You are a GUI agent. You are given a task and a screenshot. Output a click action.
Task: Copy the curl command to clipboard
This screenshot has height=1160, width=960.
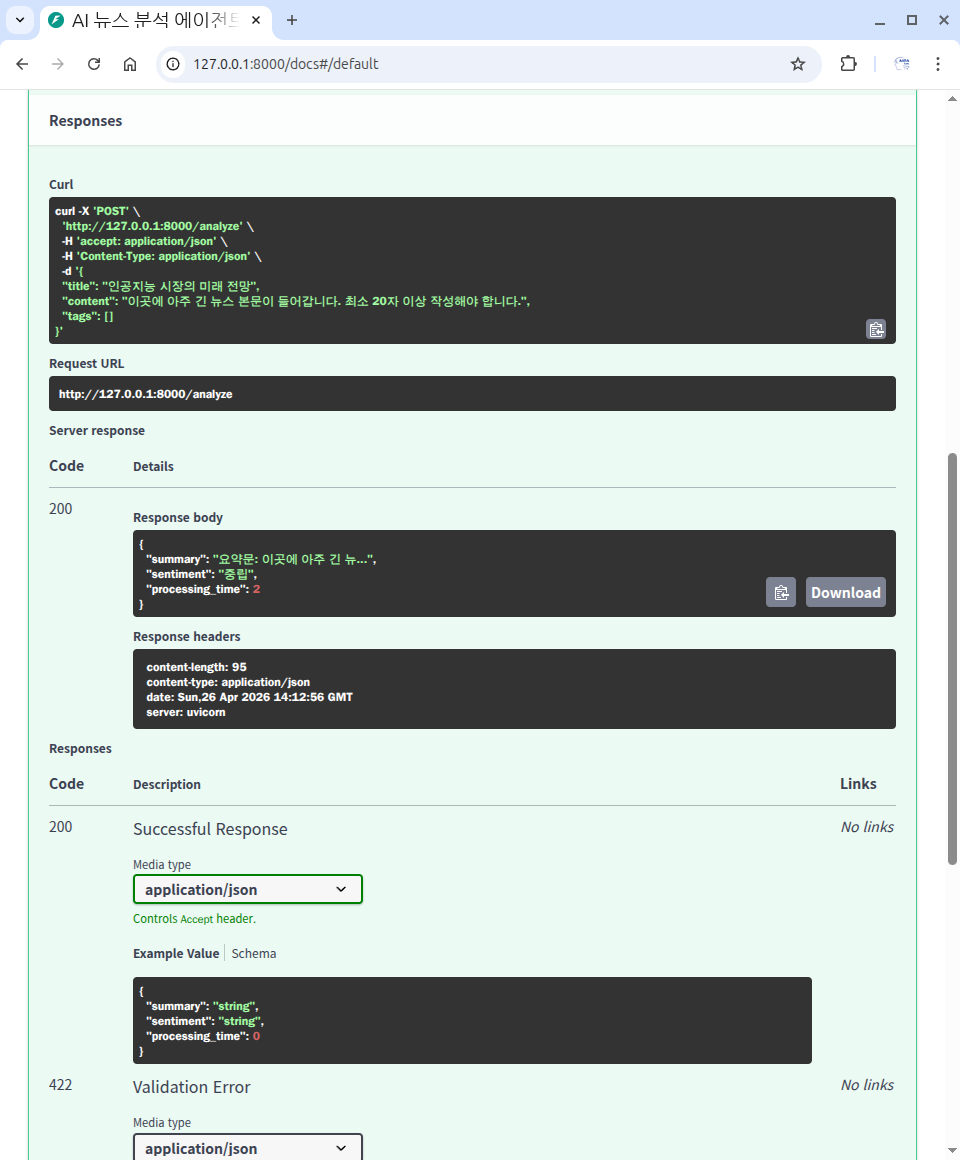(x=875, y=329)
